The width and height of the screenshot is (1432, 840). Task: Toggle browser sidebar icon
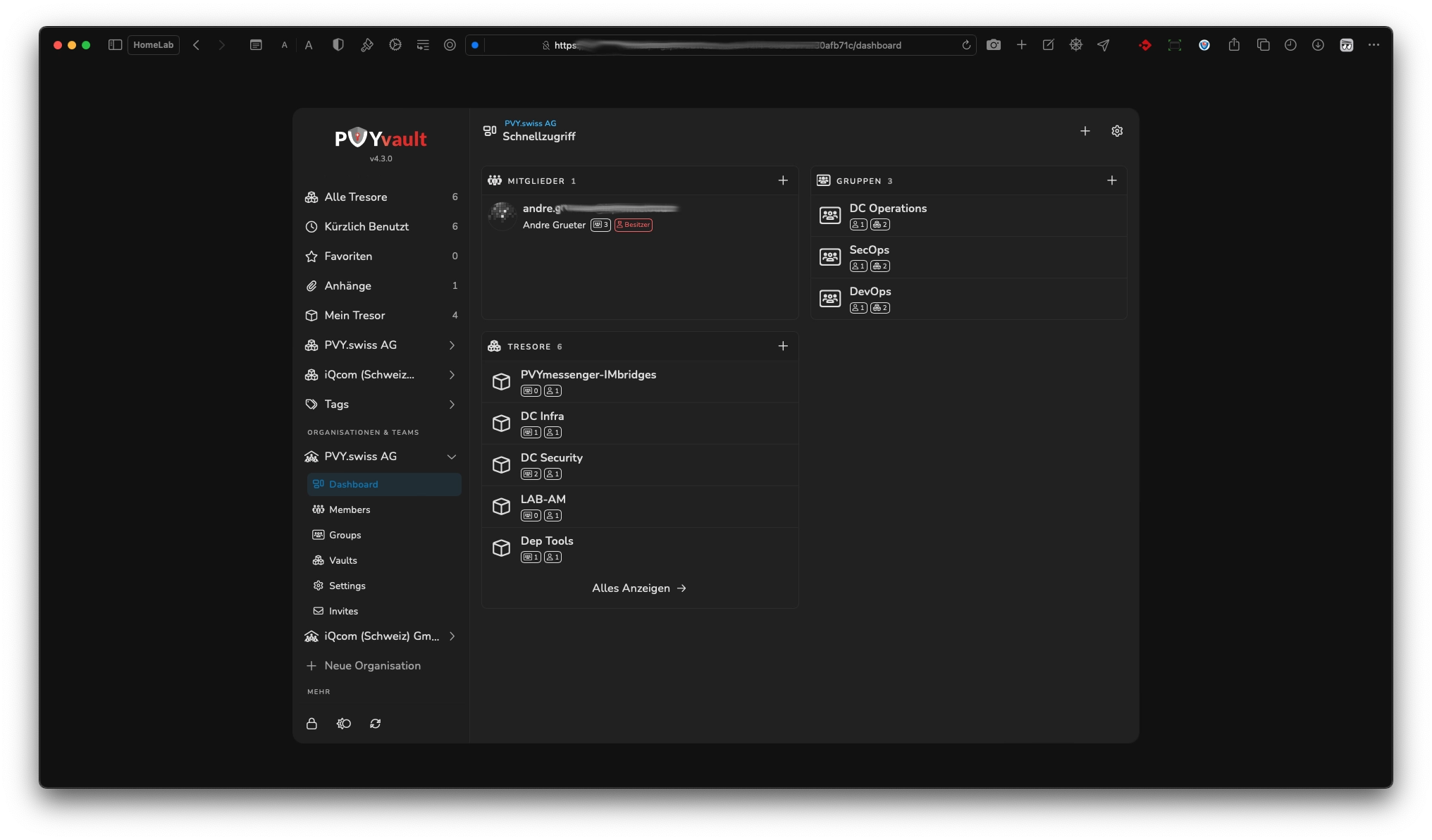pos(115,45)
